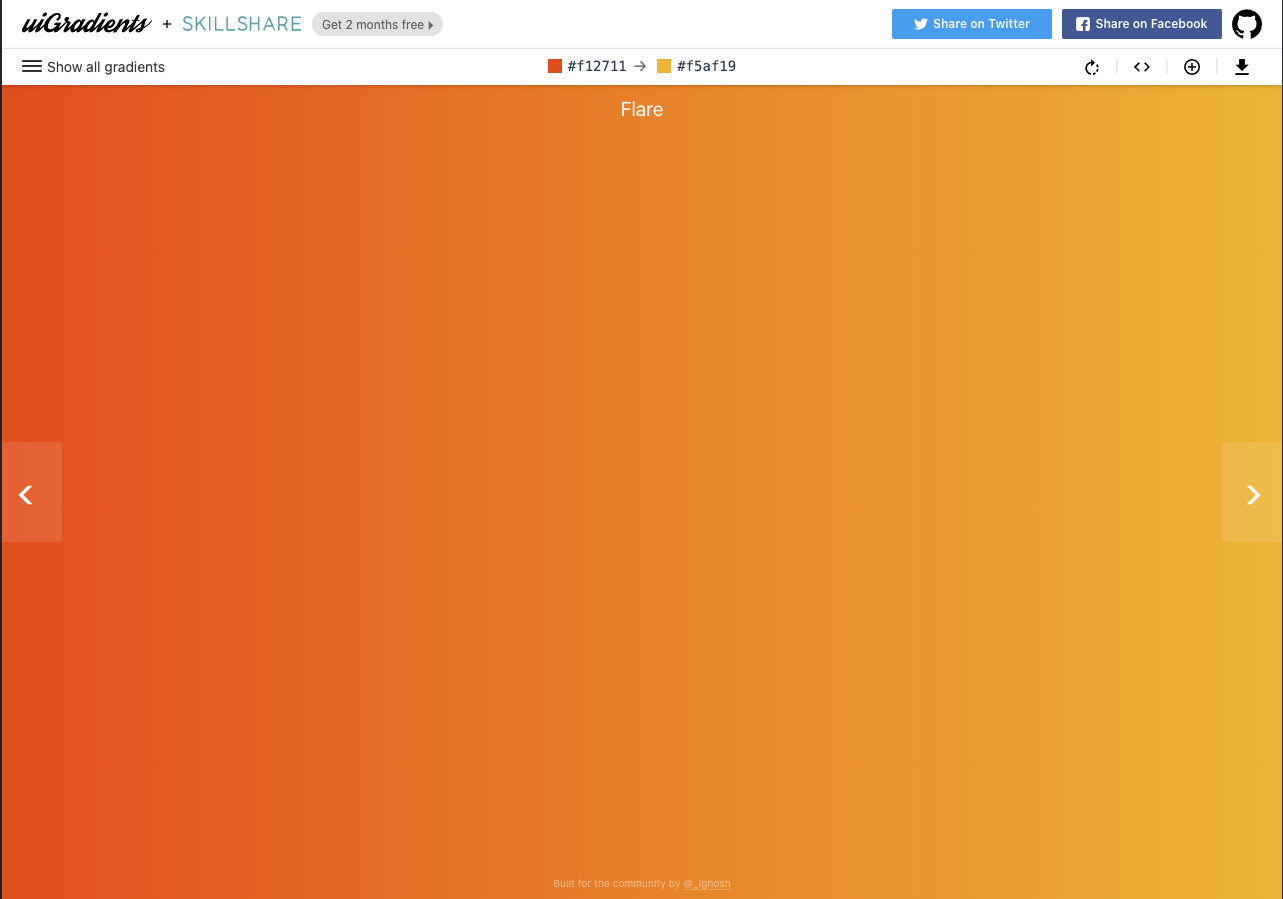
Task: Open the uiGradients GitHub page
Action: (x=1247, y=24)
